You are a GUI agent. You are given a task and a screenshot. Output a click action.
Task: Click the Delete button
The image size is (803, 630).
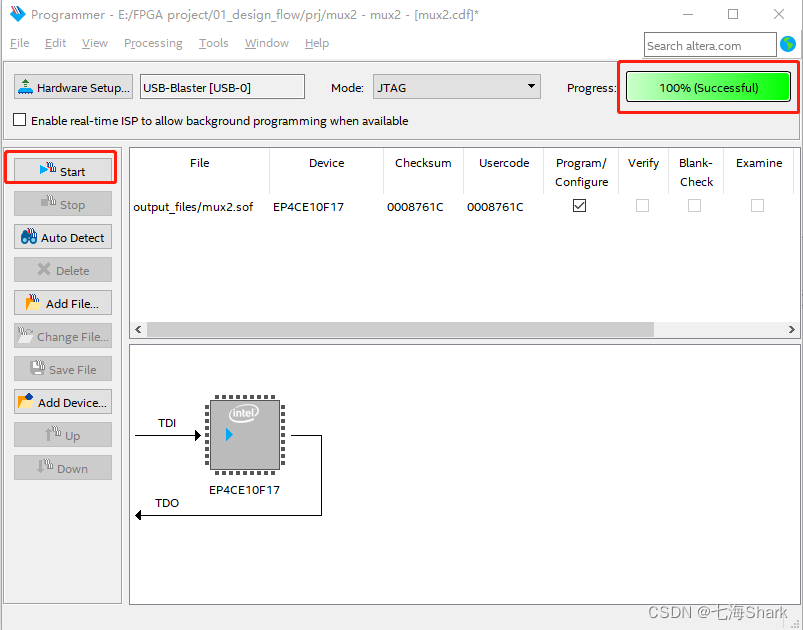click(62, 270)
